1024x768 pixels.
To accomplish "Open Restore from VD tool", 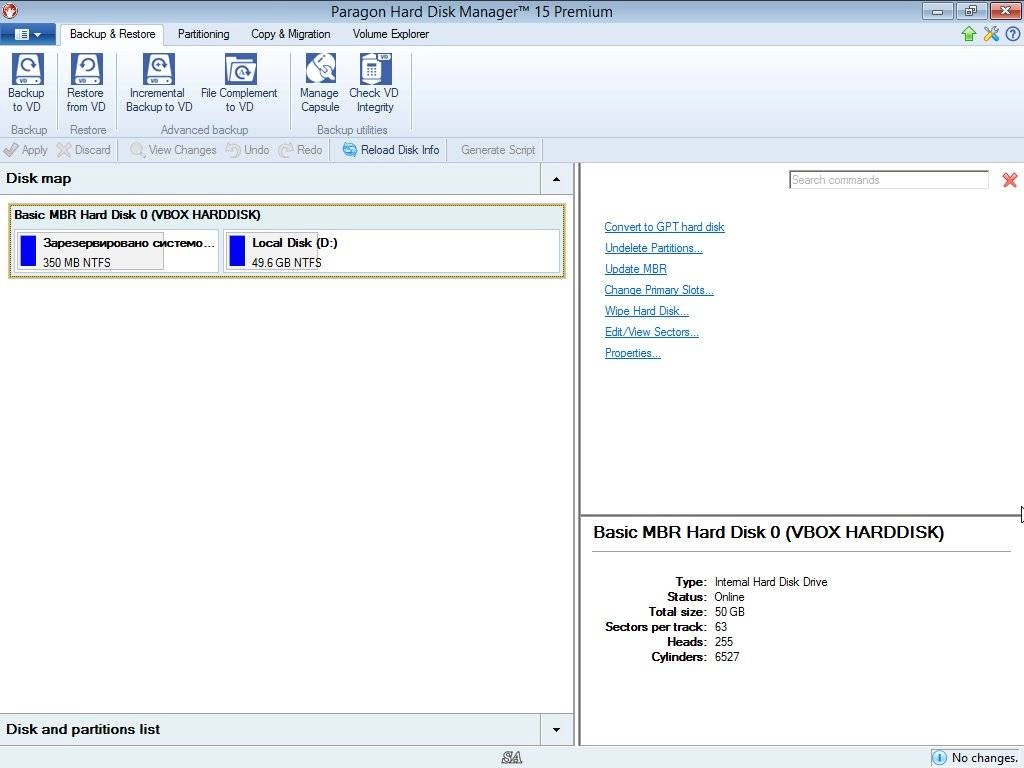I will click(86, 83).
